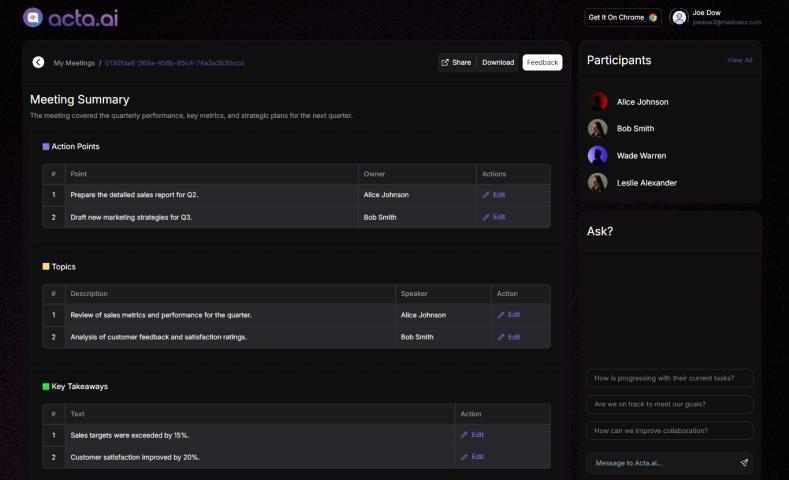
Task: Ask "Are we on track to meet our goals?"
Action: click(669, 404)
